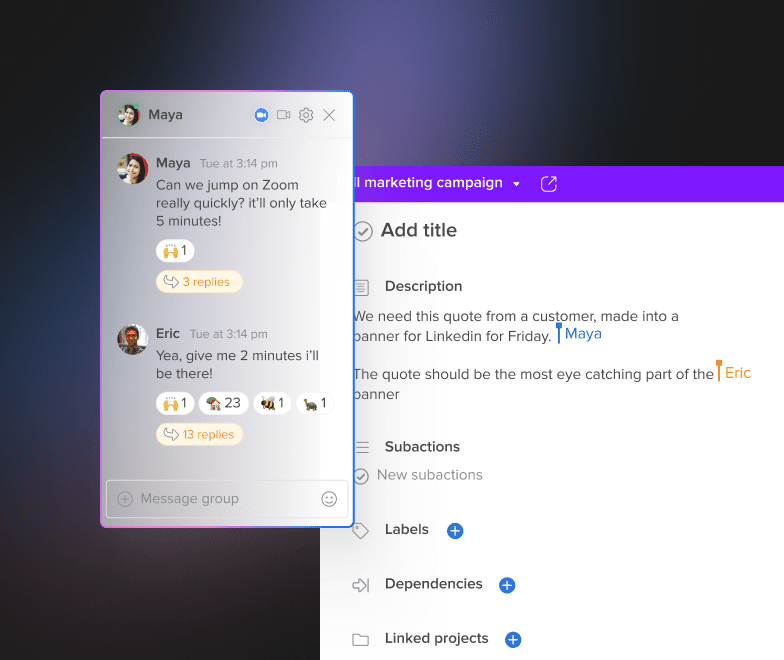This screenshot has height=660, width=784.
Task: Check off the New subactions item
Action: point(361,476)
